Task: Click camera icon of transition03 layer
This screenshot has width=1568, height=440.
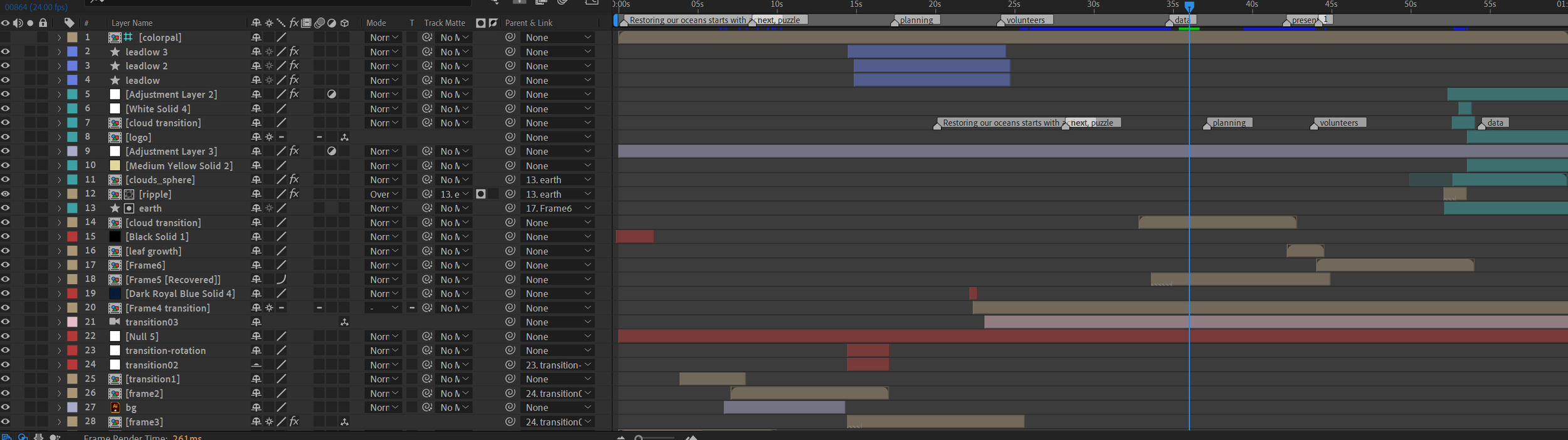Action: pyautogui.click(x=115, y=322)
